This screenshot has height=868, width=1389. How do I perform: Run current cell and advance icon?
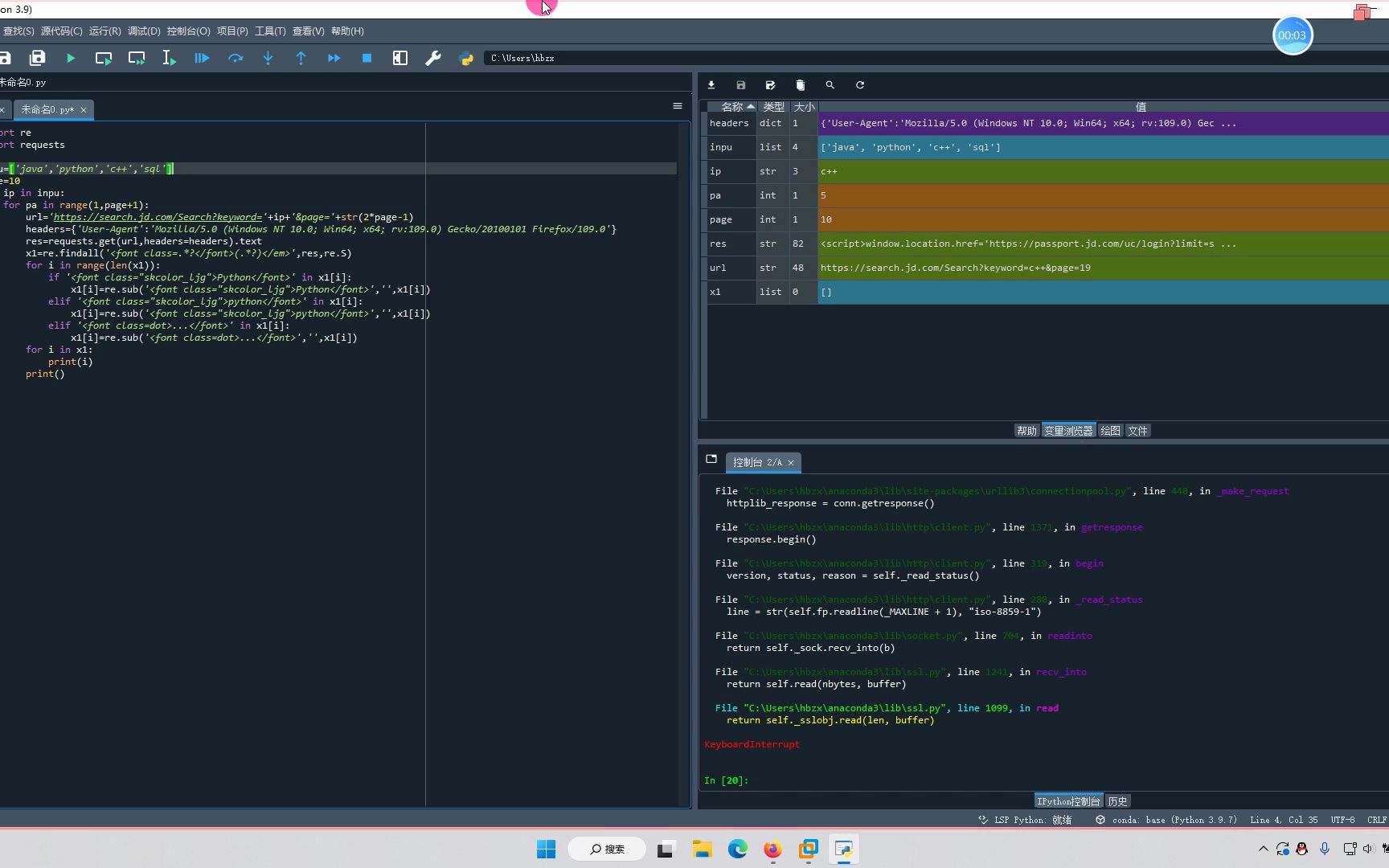(x=137, y=58)
